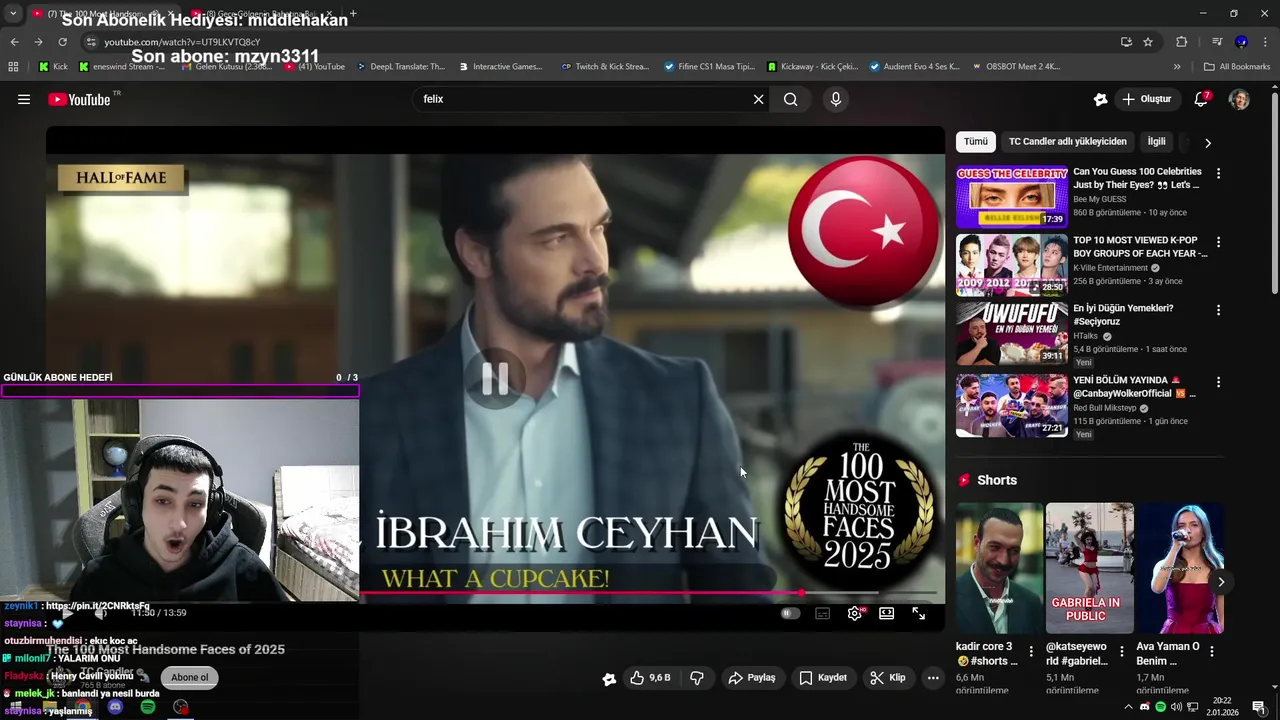
Task: Bookmark this page with star icon
Action: click(x=1148, y=42)
